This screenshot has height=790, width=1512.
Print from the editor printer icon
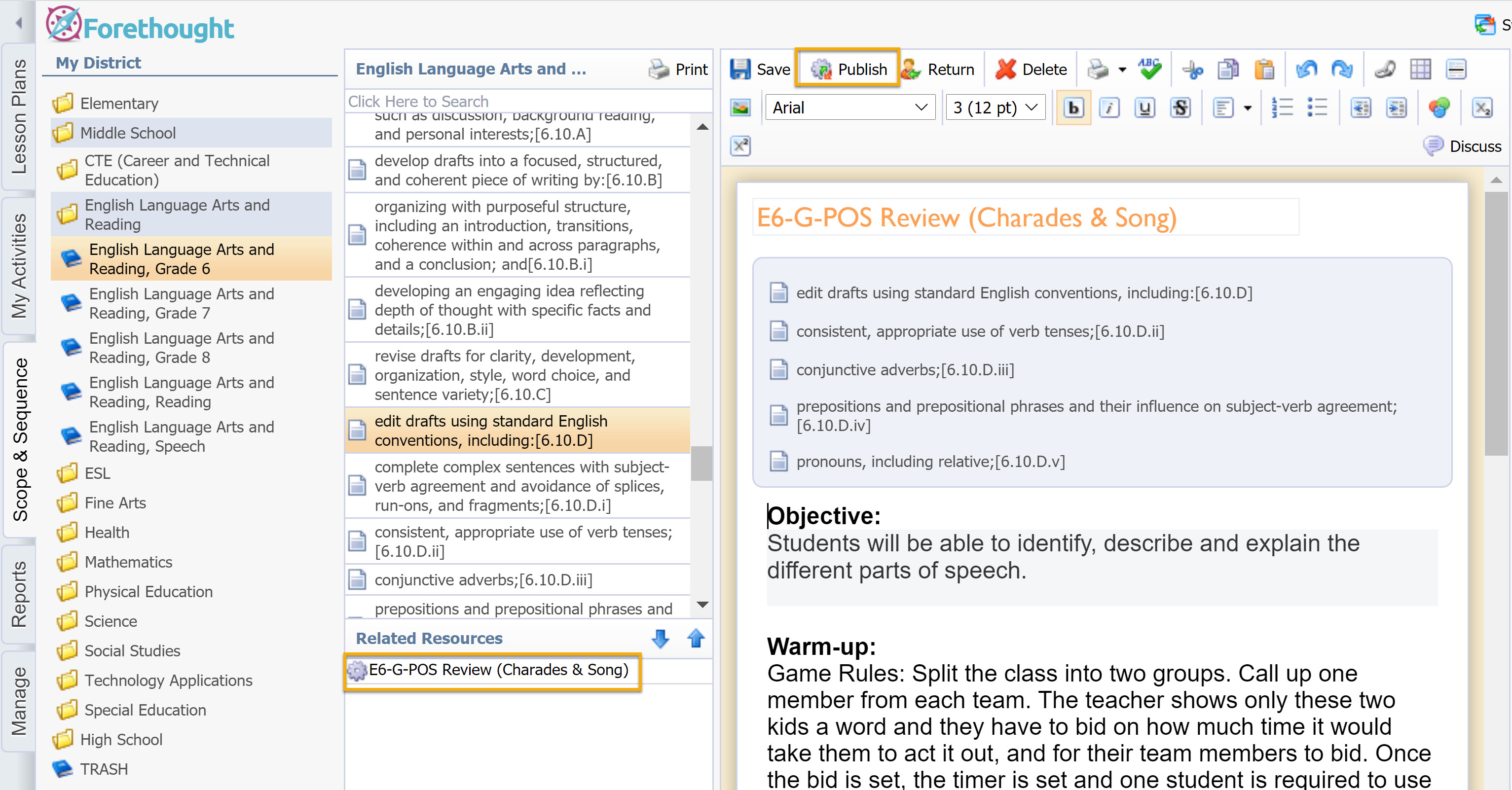[x=1098, y=69]
